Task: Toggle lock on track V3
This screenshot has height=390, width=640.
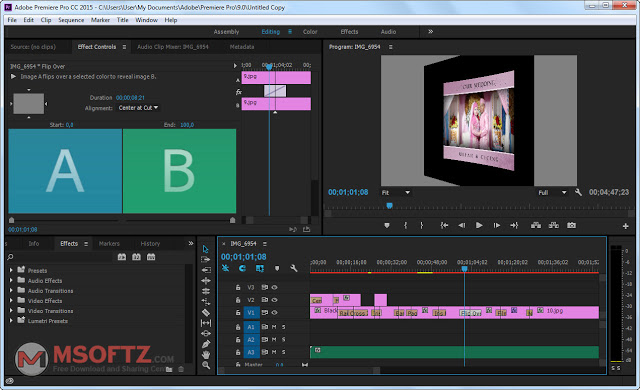Action: coord(238,288)
